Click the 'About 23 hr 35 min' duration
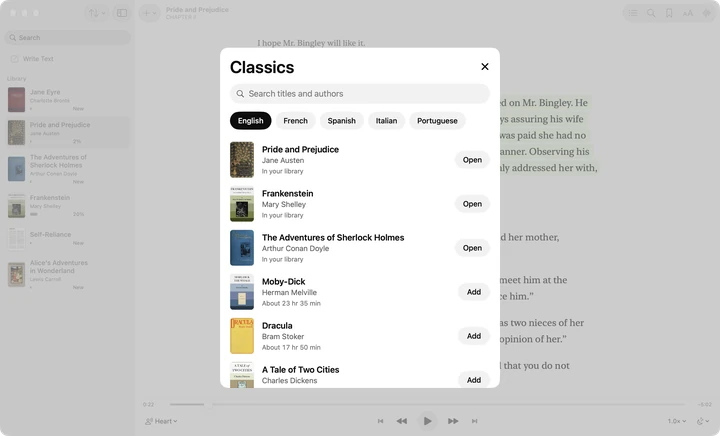Image resolution: width=720 pixels, height=436 pixels. pyautogui.click(x=291, y=303)
